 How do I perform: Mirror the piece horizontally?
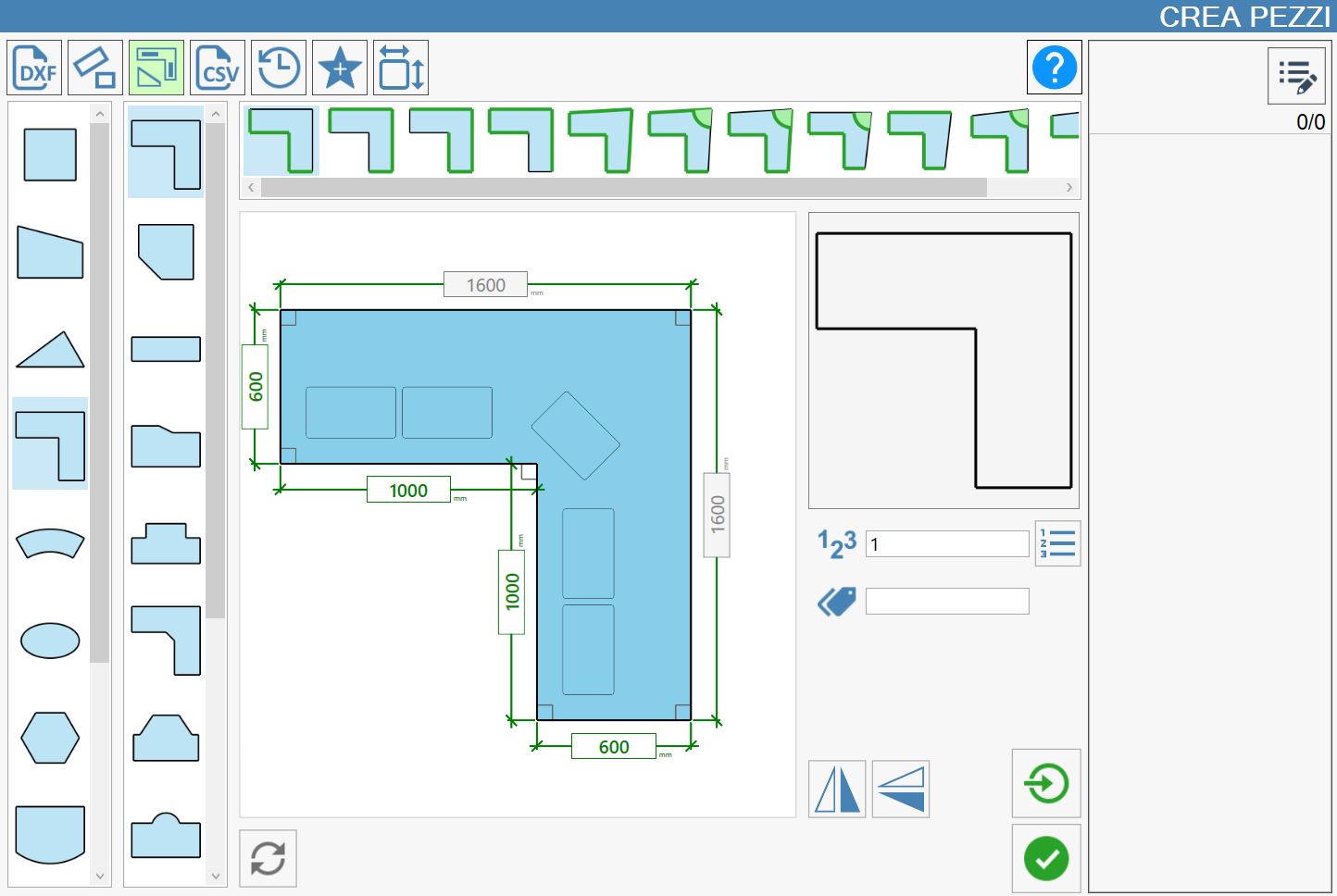click(x=837, y=790)
